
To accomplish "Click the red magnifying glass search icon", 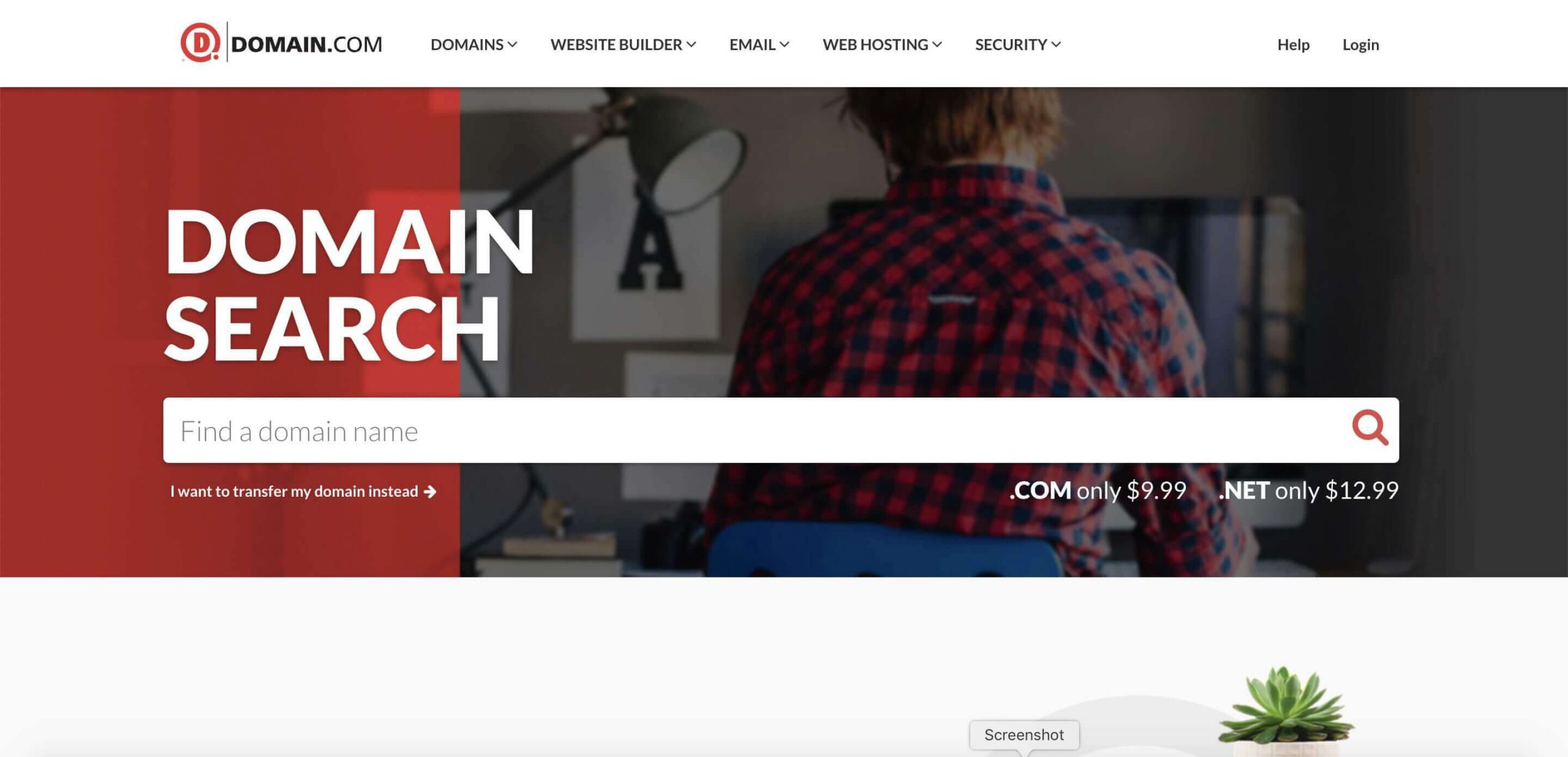I will (1370, 427).
